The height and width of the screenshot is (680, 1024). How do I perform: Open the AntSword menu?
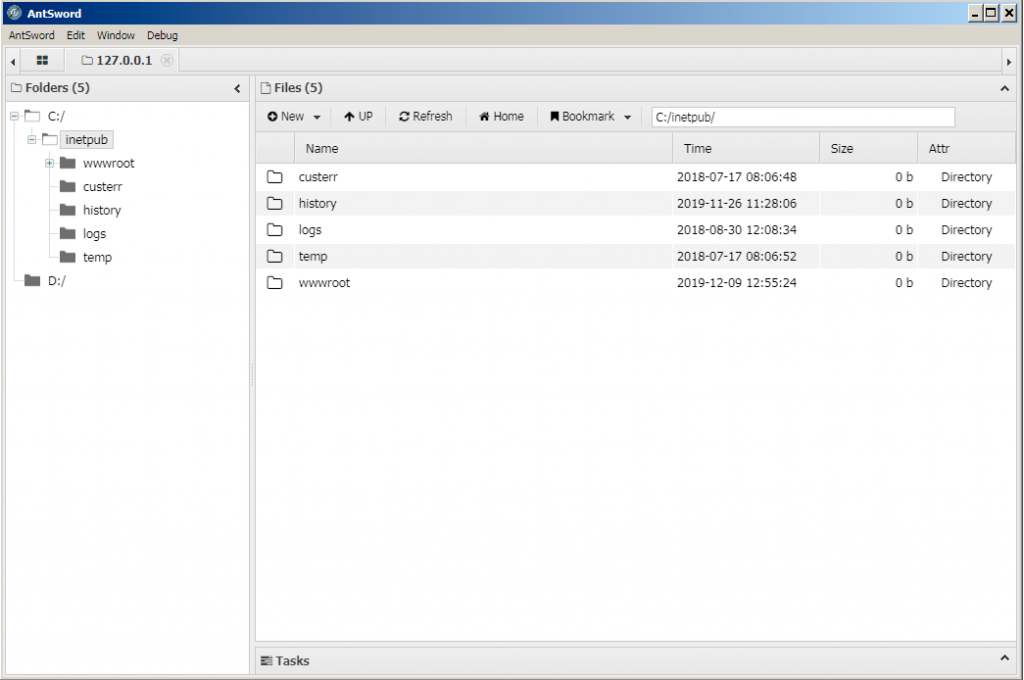(31, 35)
